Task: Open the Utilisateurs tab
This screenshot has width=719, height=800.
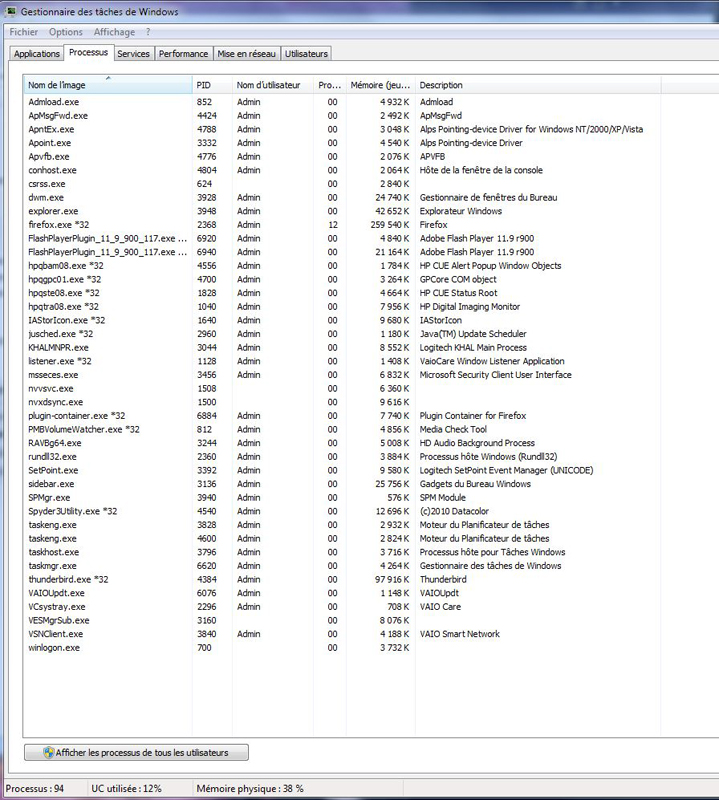Action: click(x=306, y=54)
